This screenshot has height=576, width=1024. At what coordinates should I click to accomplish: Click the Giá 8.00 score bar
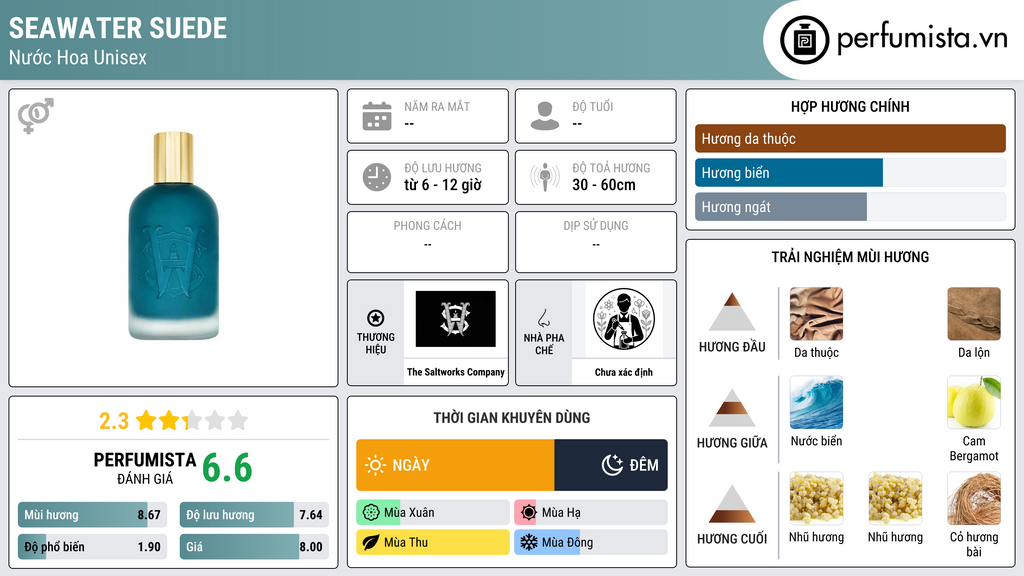[254, 547]
